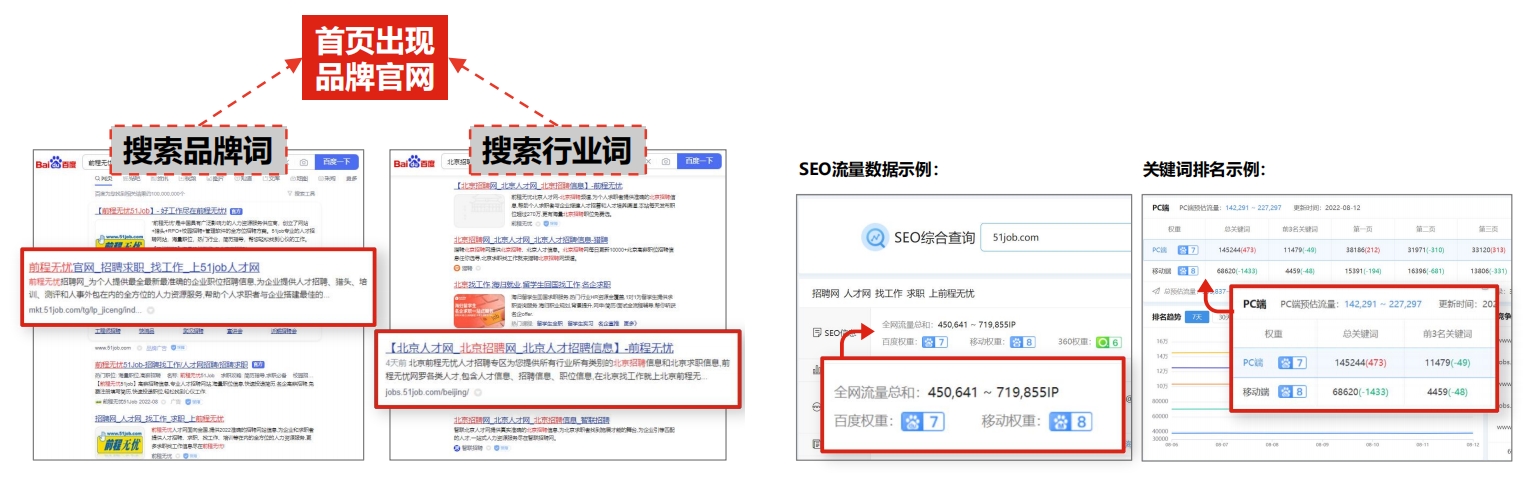Open the highlighted 前程无忧官网_招聘求职_找工作 result link
The image size is (1540, 481).
144,268
